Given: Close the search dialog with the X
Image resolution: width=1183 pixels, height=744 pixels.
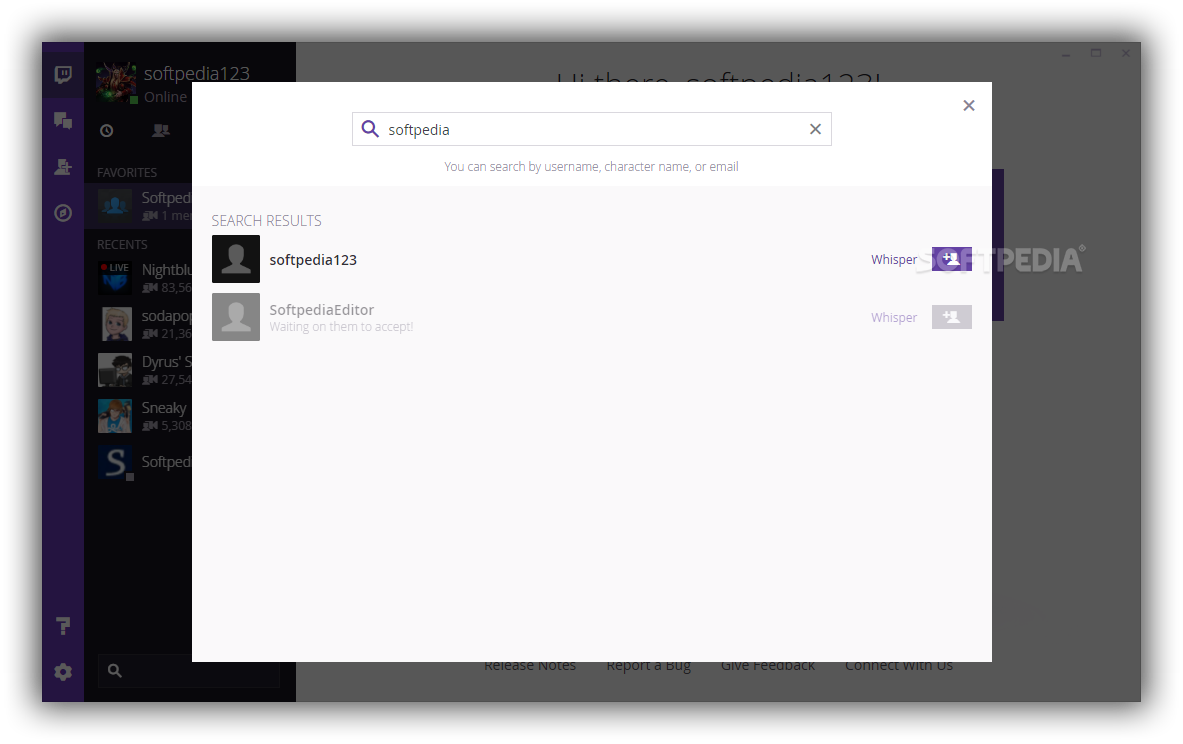Looking at the screenshot, I should click(969, 106).
